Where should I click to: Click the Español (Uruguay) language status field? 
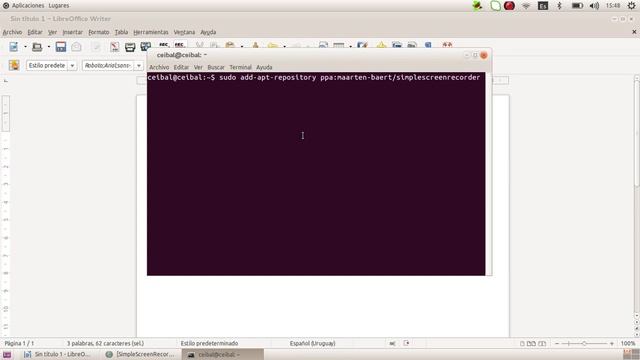313,344
